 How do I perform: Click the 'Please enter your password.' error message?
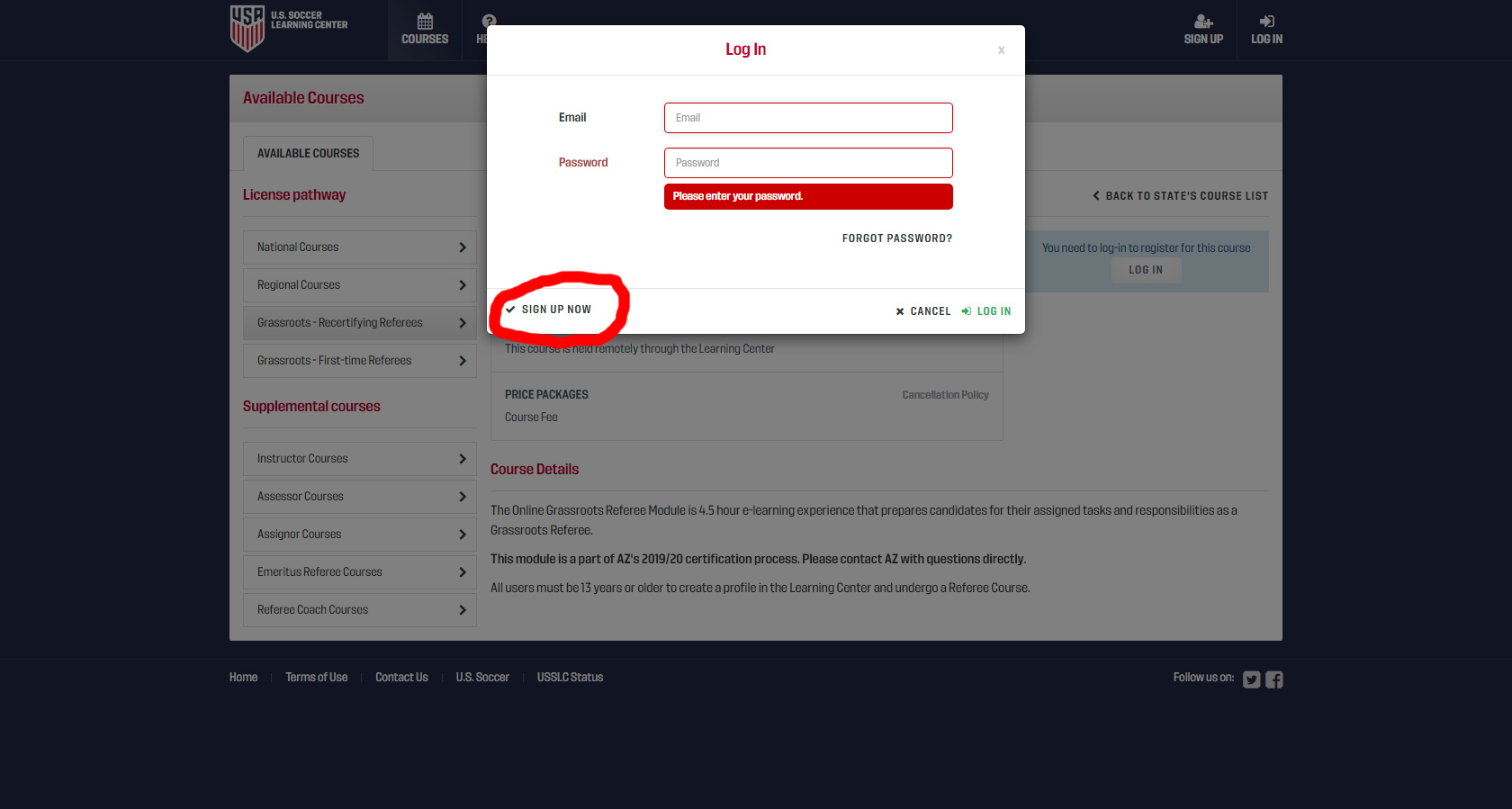(x=808, y=197)
